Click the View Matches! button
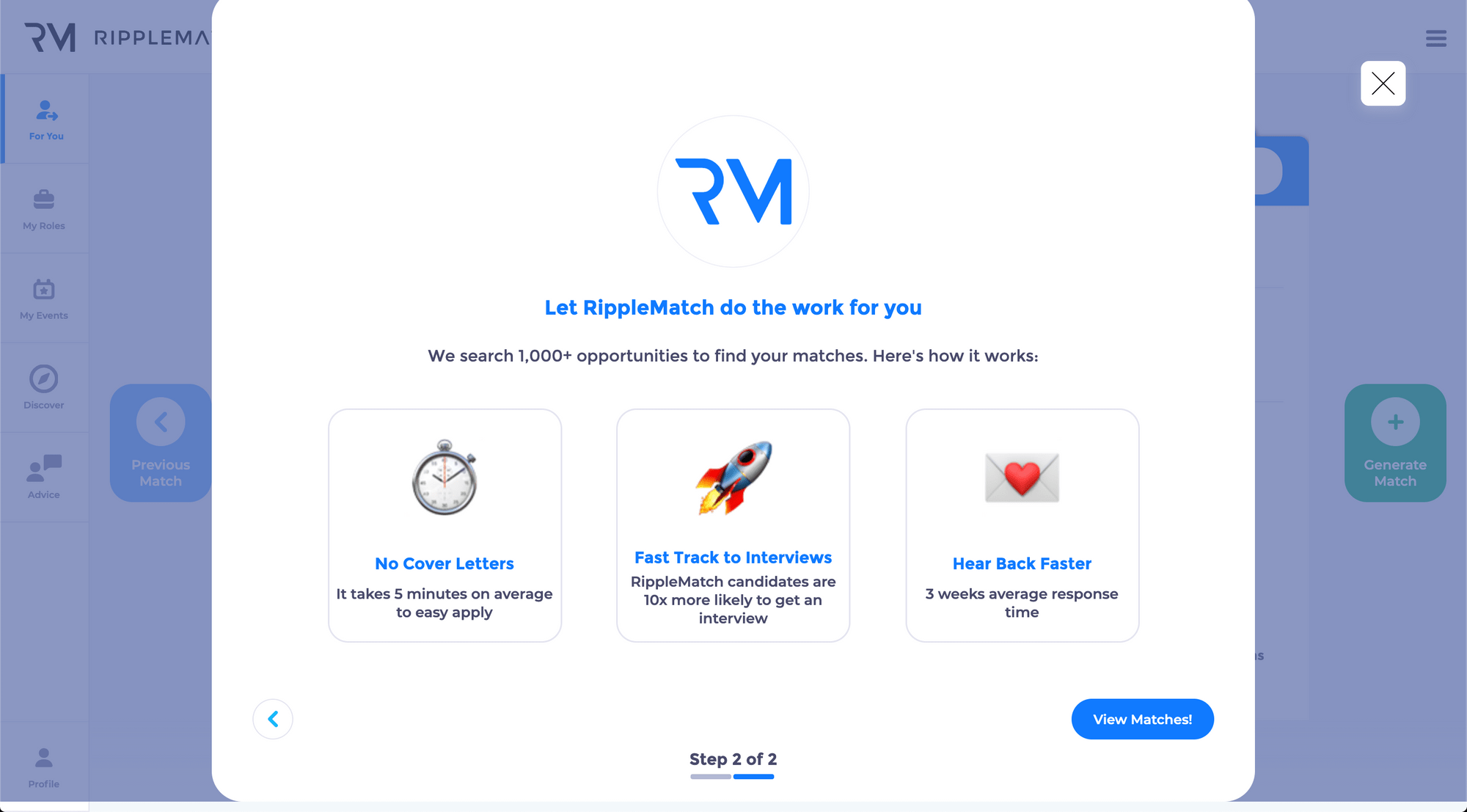The width and height of the screenshot is (1467, 812). click(x=1142, y=718)
